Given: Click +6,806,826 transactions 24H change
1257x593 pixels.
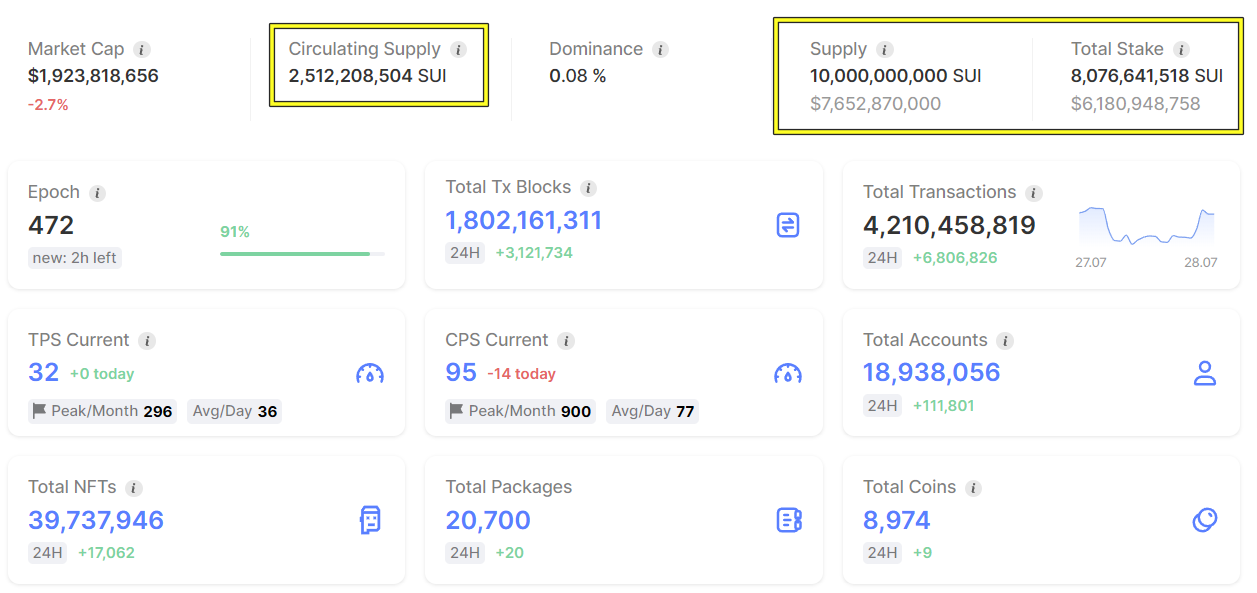Looking at the screenshot, I should [955, 258].
